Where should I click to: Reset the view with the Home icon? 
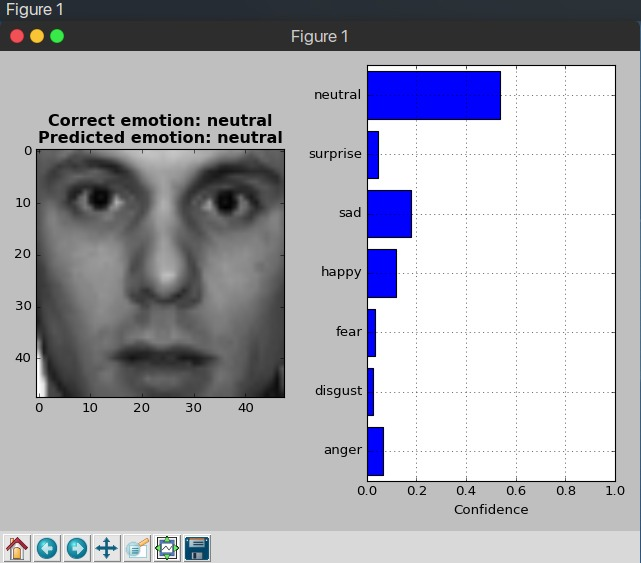17,548
